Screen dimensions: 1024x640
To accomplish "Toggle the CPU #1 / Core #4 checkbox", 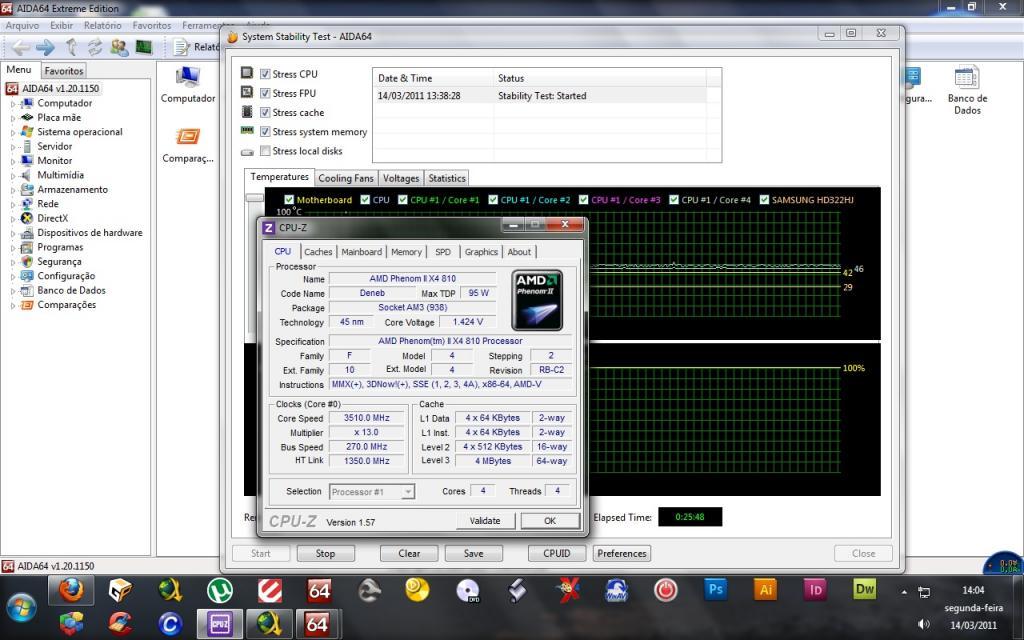I will (674, 200).
